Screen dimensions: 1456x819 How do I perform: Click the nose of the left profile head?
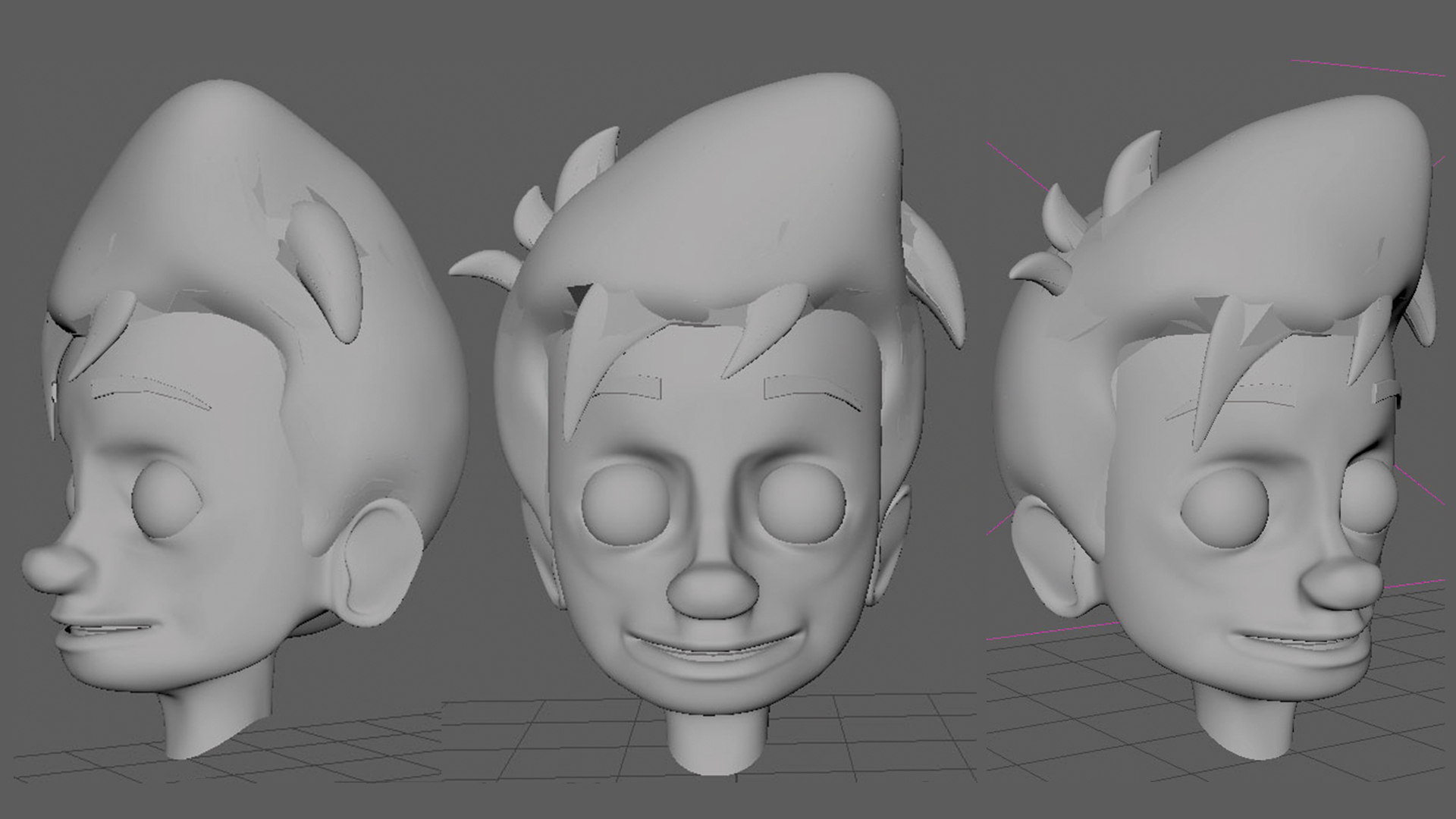tap(53, 570)
